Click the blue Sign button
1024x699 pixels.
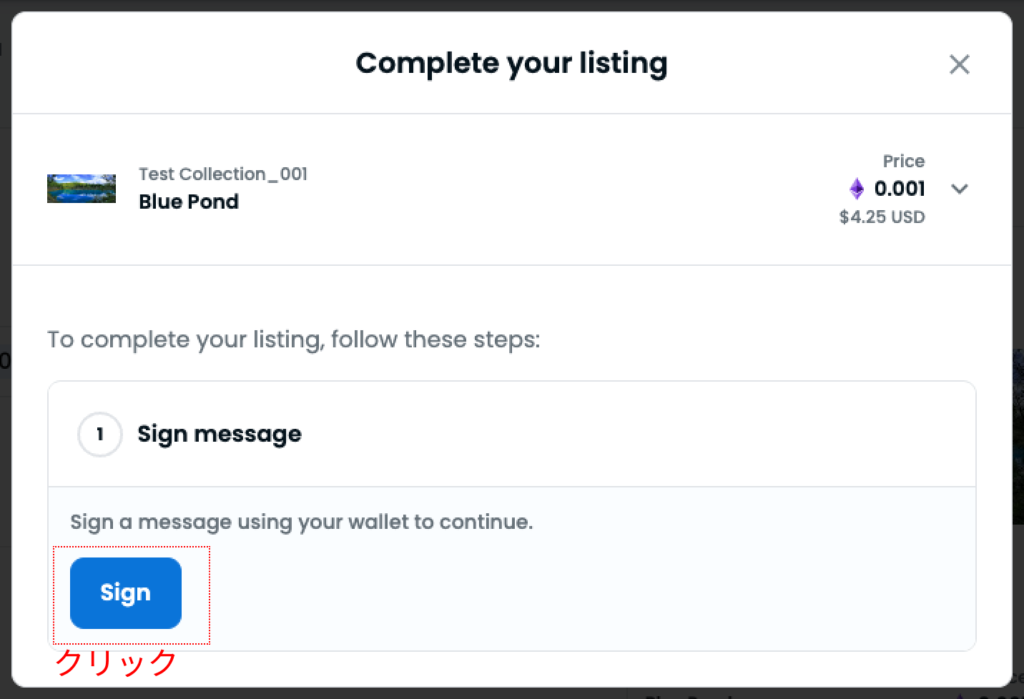pyautogui.click(x=125, y=593)
